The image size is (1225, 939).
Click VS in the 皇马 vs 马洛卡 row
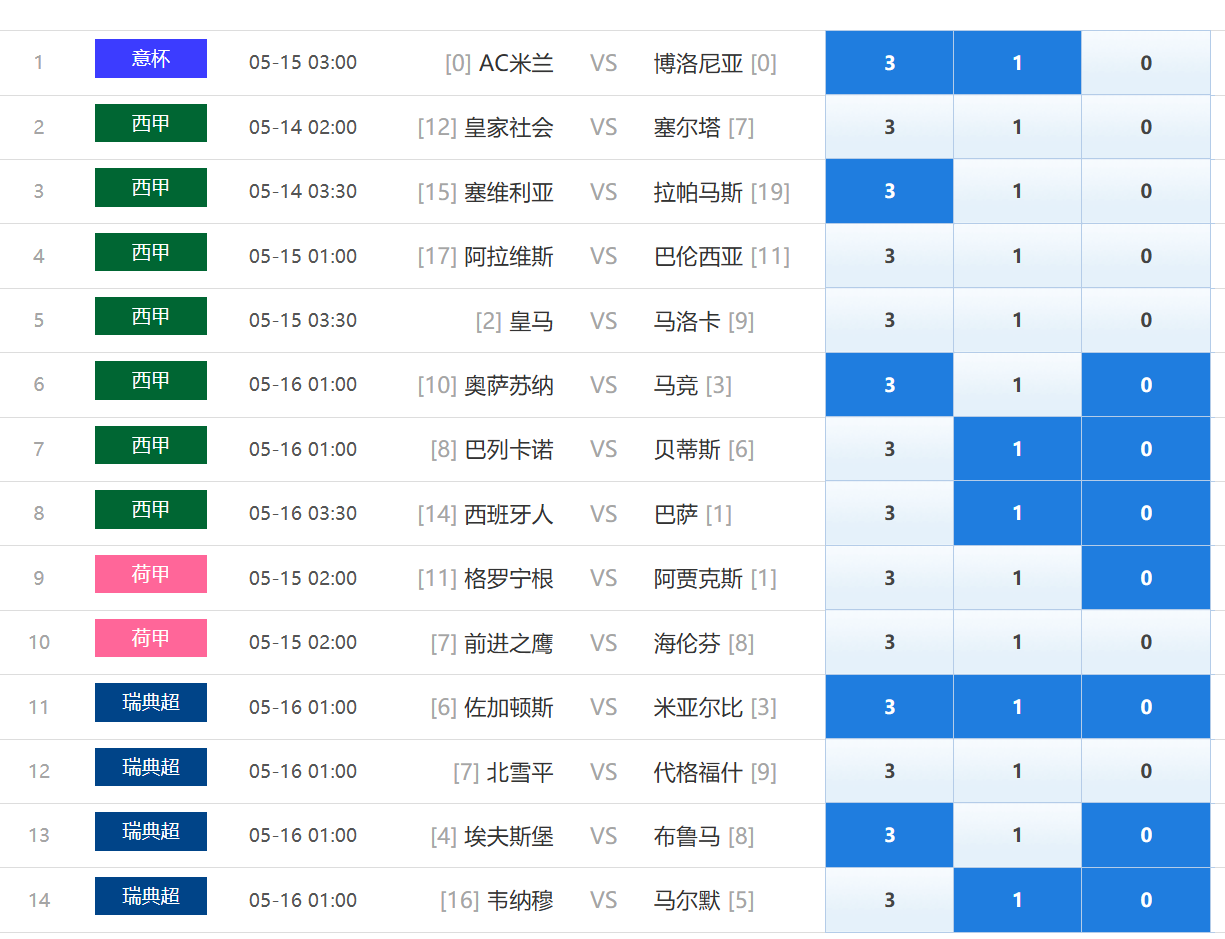coord(603,321)
